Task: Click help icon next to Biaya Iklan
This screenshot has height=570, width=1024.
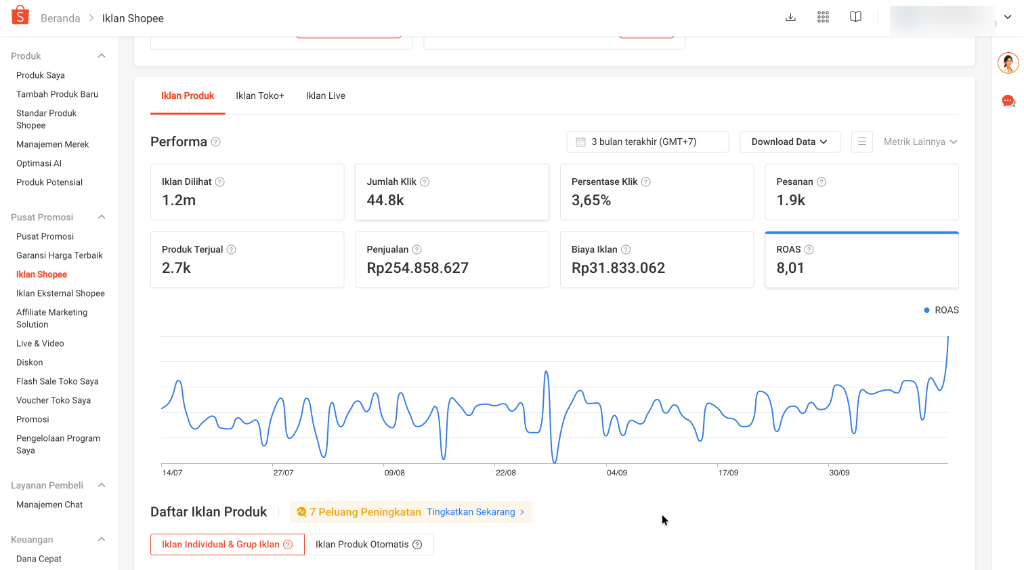Action: [x=626, y=249]
